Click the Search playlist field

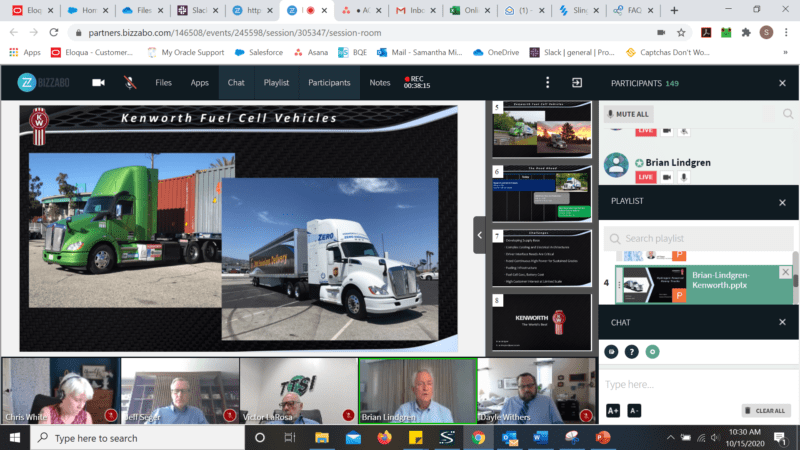pos(698,238)
